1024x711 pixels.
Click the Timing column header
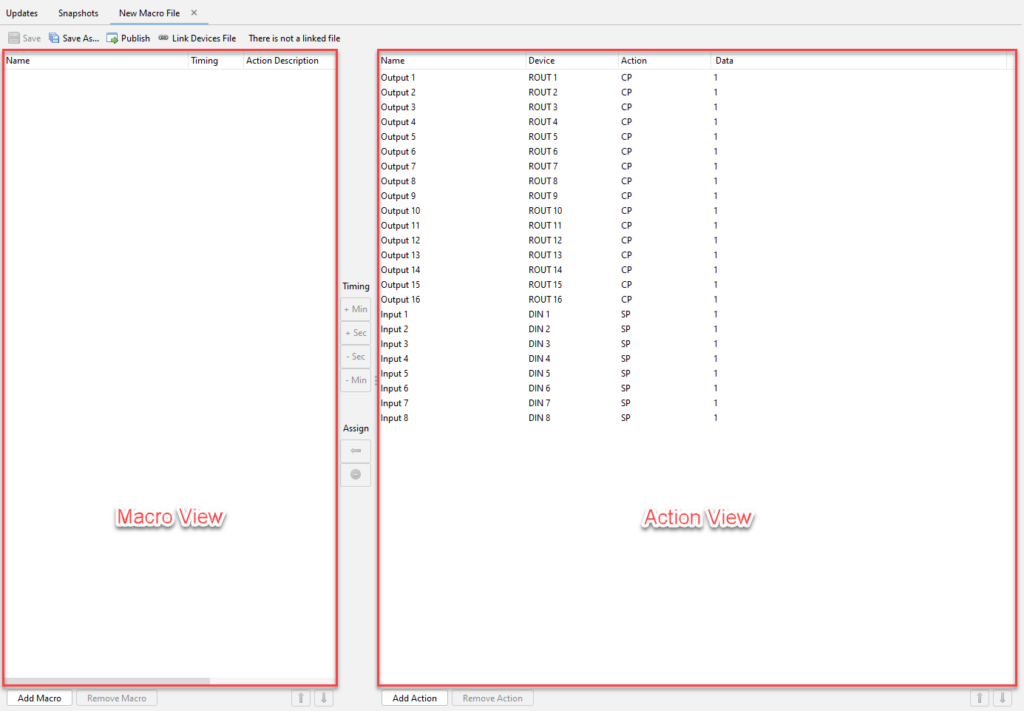click(x=216, y=61)
